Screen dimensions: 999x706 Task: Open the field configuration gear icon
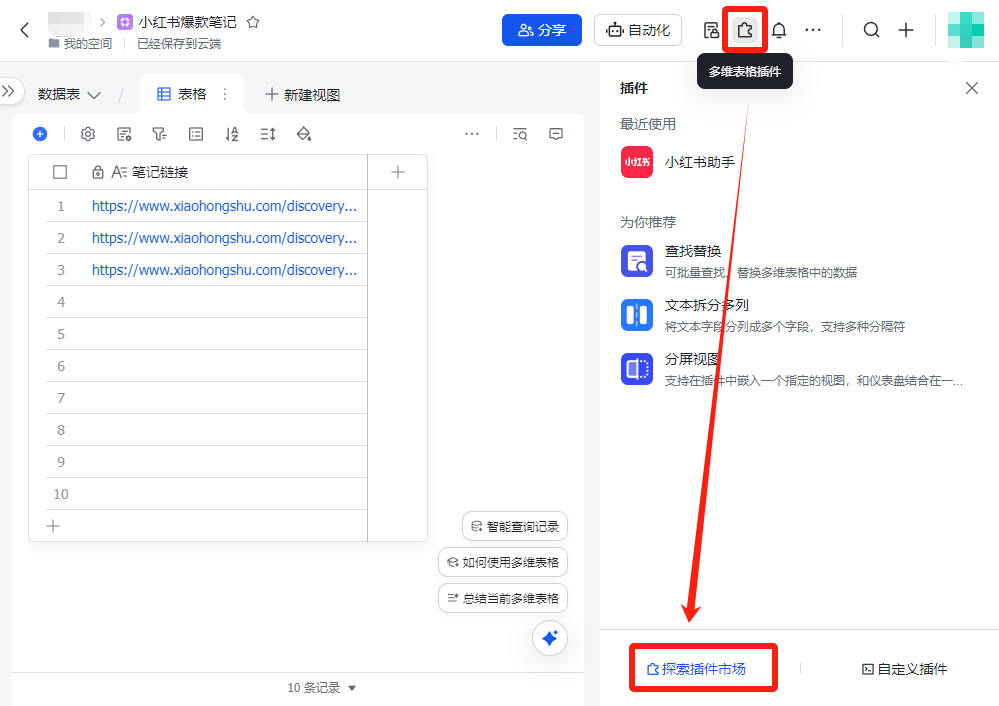point(88,133)
